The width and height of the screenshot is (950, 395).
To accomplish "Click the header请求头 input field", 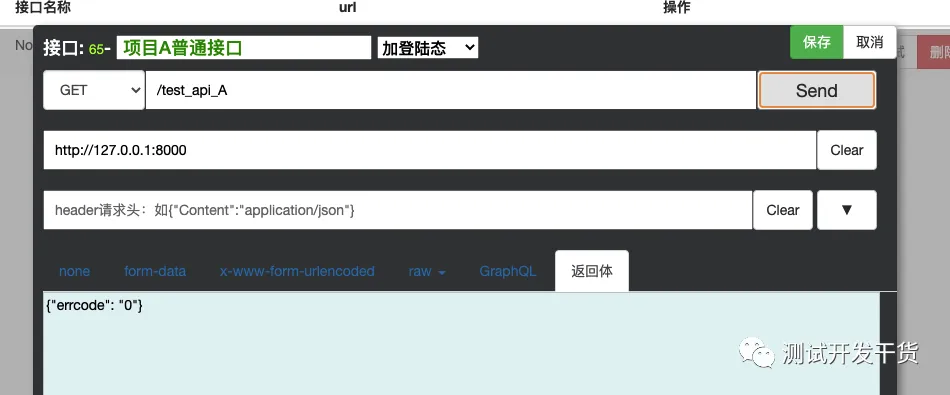I will pos(397,210).
